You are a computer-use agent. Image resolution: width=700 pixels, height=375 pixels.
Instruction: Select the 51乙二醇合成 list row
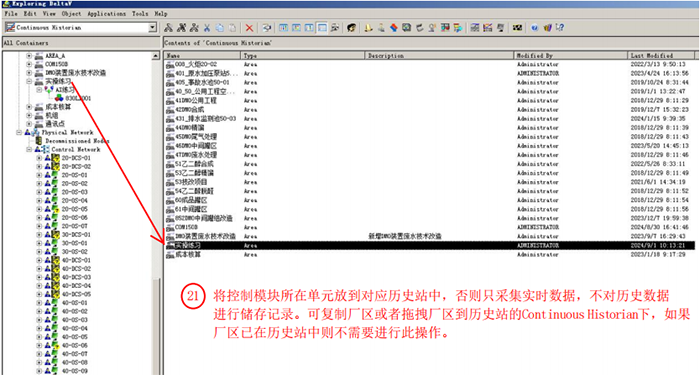point(429,164)
